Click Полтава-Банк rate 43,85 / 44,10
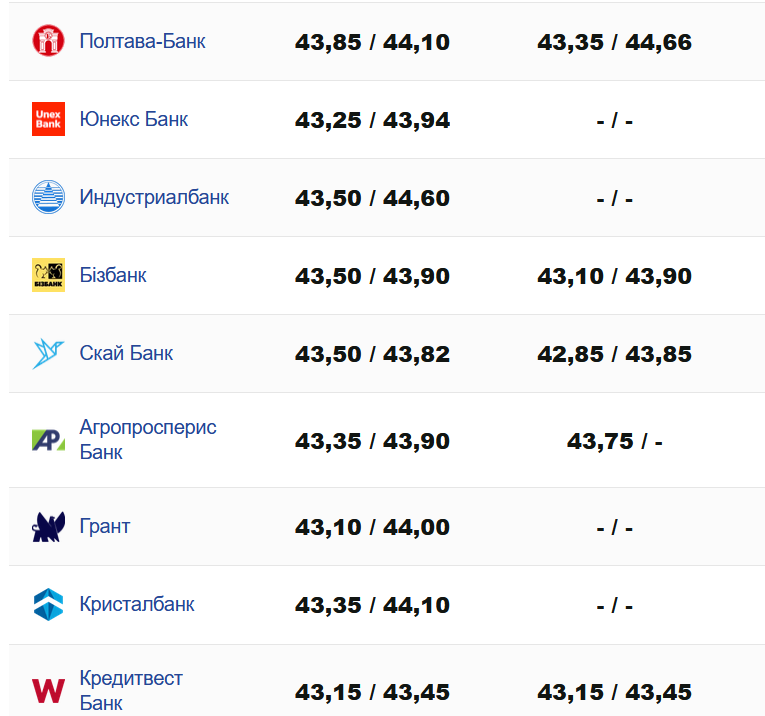Viewport: 765px width, 716px height. 372,43
